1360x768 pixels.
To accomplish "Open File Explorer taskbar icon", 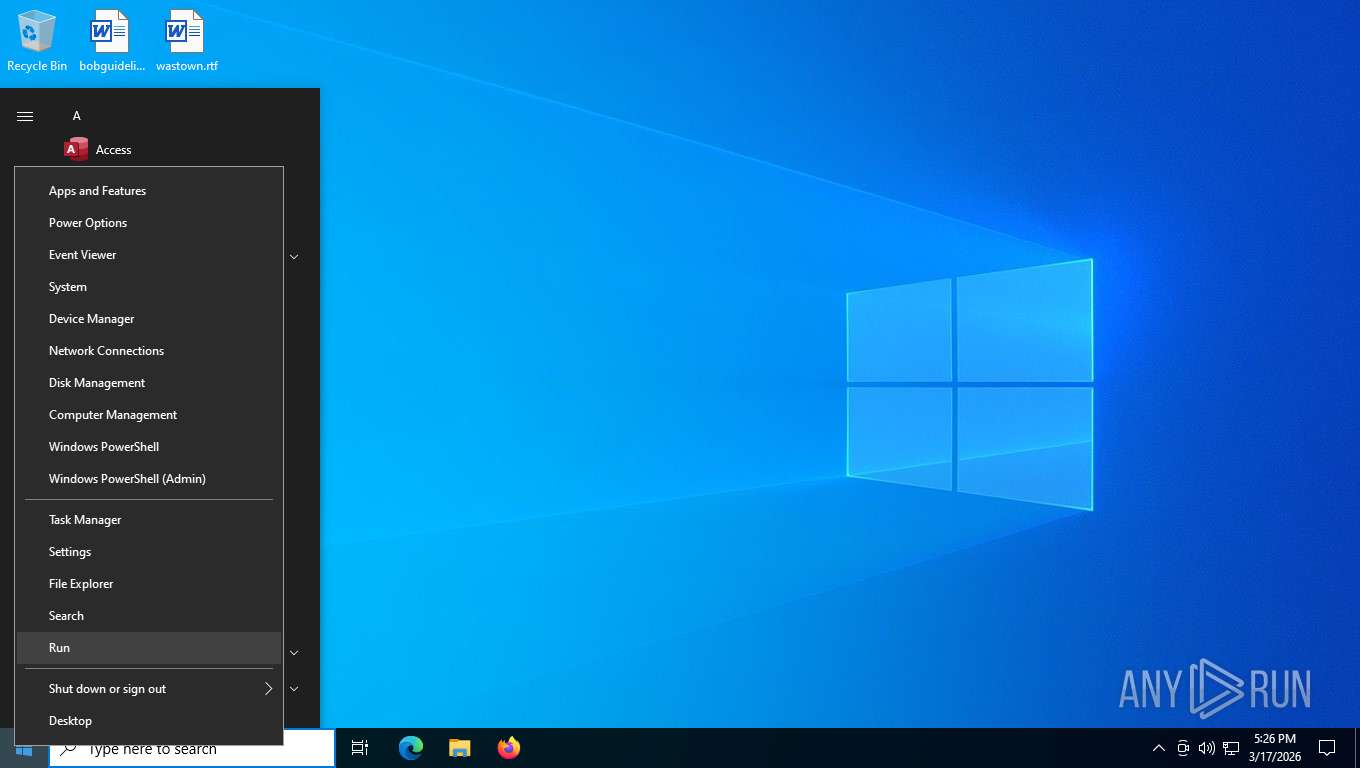I will pyautogui.click(x=459, y=748).
